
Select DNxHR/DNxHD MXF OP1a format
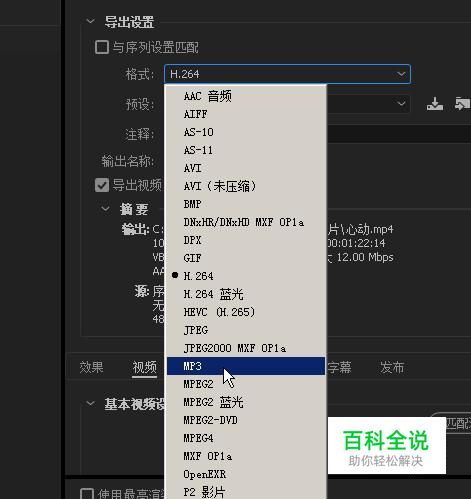point(246,222)
